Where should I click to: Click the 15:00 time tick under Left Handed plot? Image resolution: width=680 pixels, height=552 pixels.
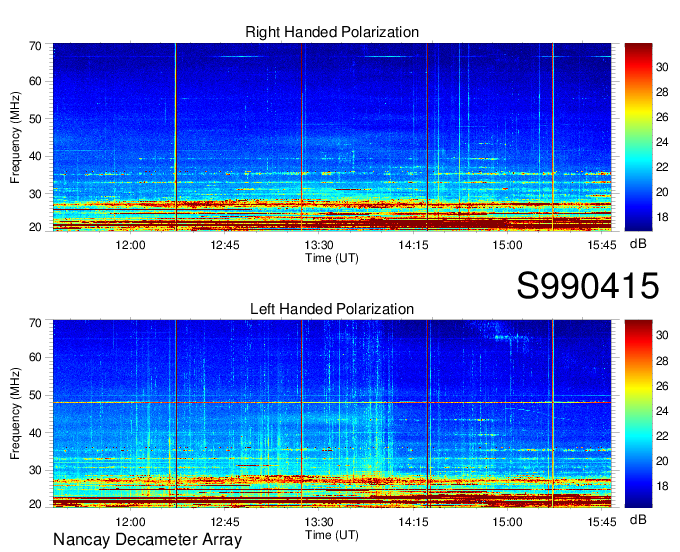point(507,522)
